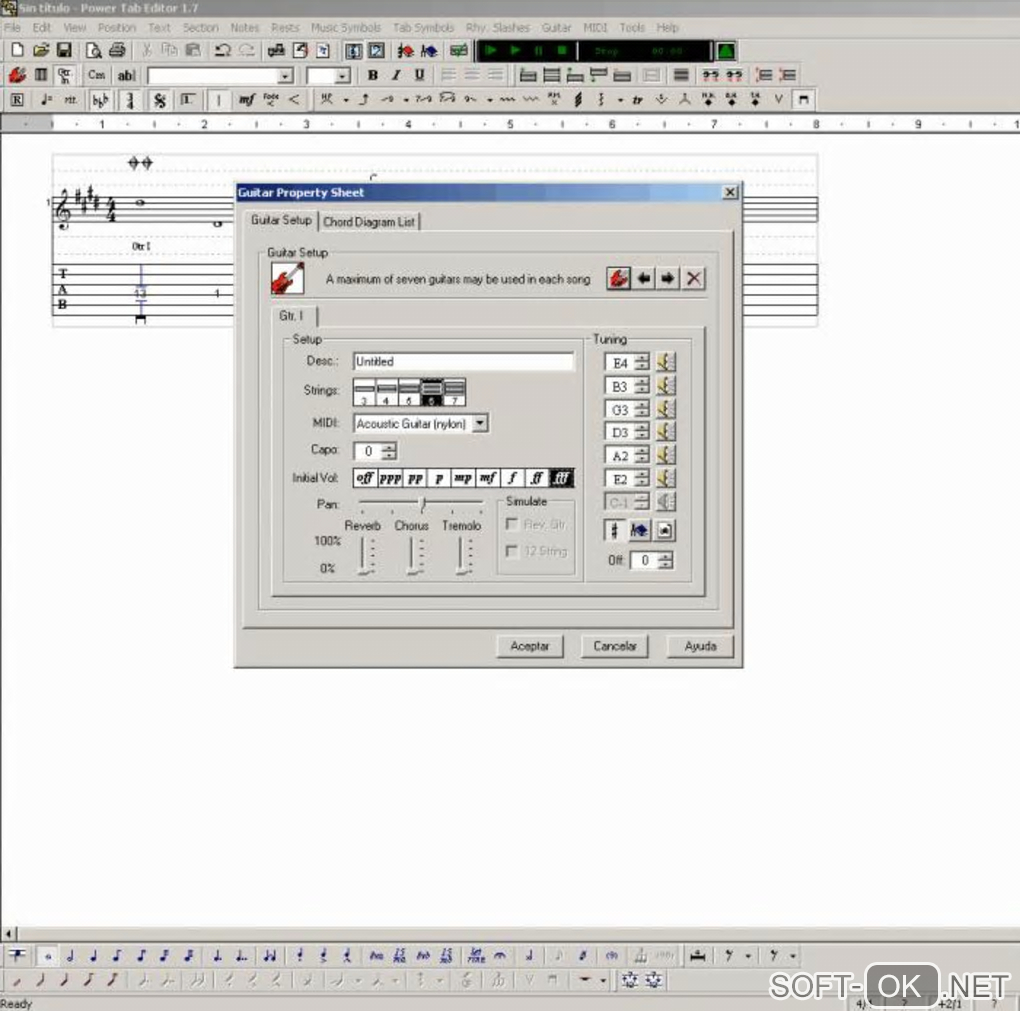Click the Open file folder icon

coord(41,50)
